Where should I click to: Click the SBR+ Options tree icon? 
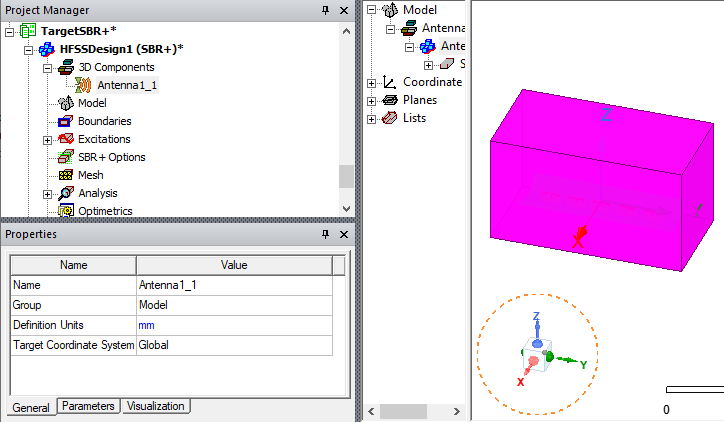pos(66,157)
